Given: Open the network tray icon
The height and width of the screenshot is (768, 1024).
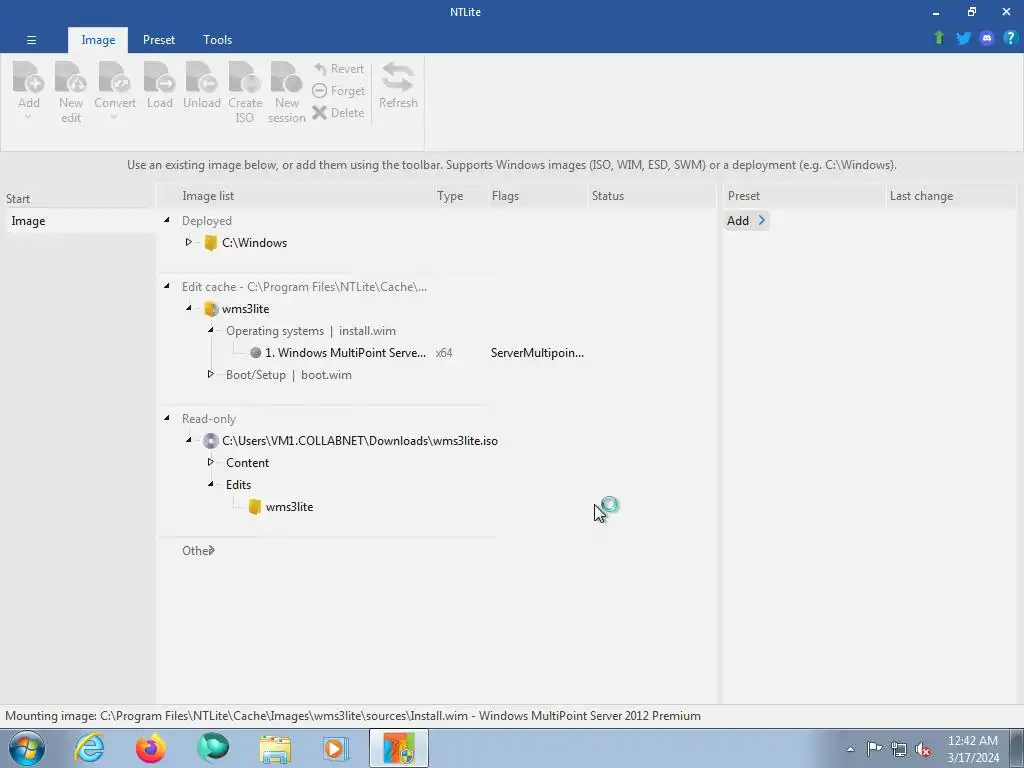Looking at the screenshot, I should [x=899, y=749].
